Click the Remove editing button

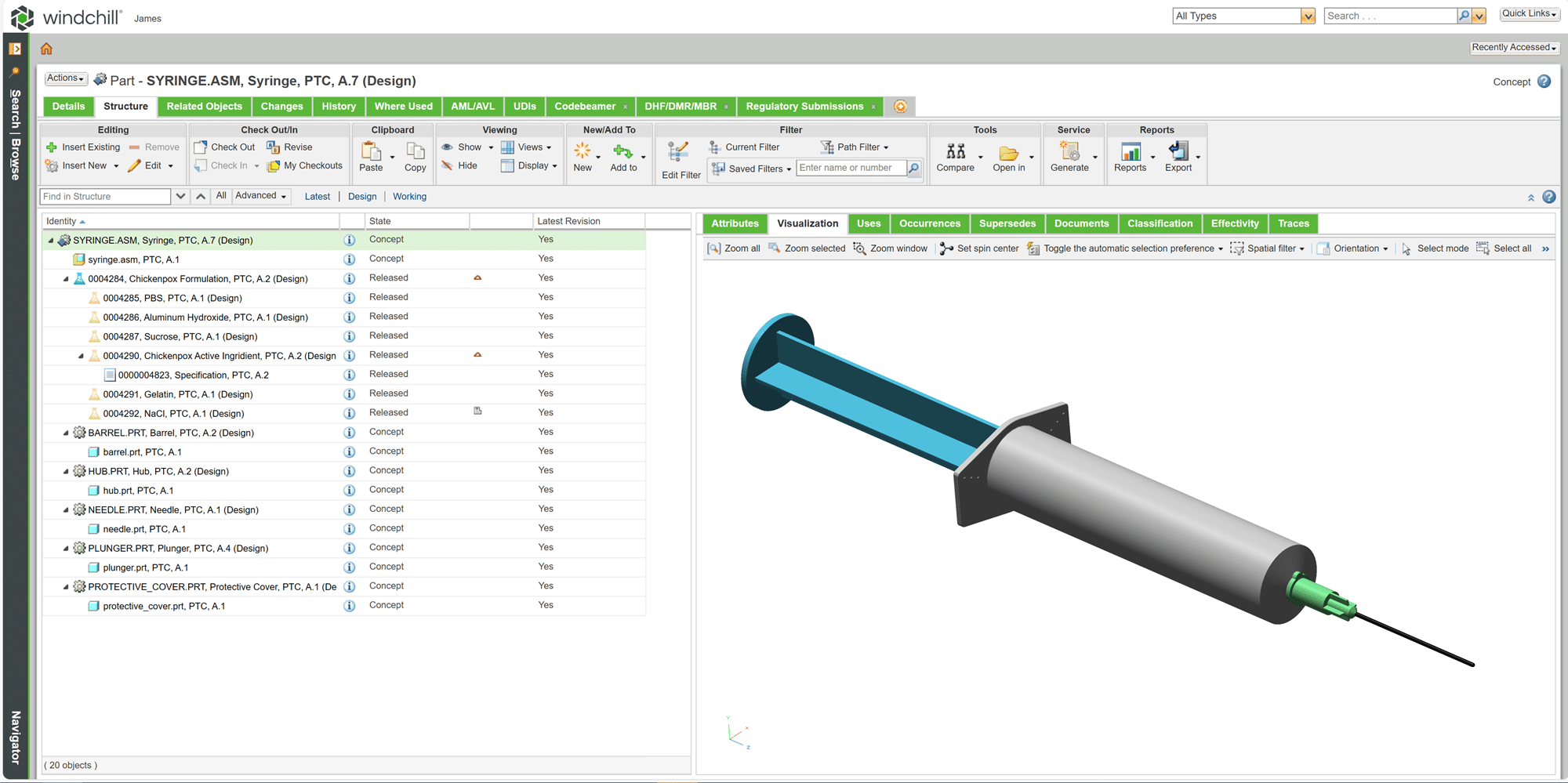coord(154,147)
